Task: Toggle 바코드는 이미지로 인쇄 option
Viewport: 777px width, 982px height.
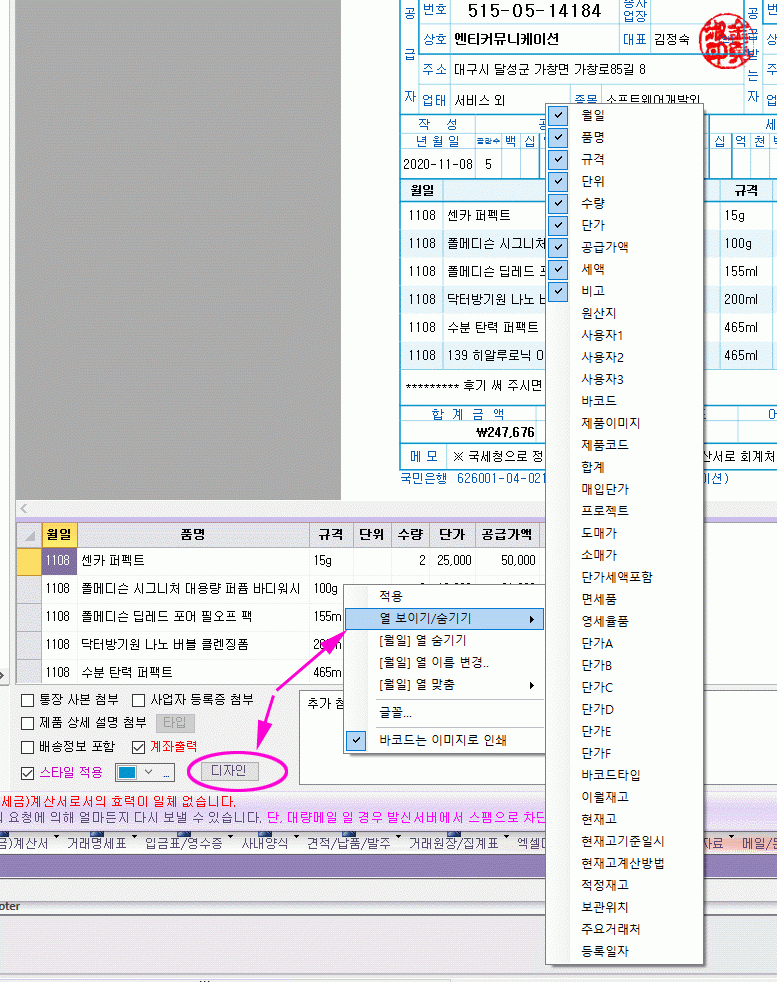Action: 445,740
